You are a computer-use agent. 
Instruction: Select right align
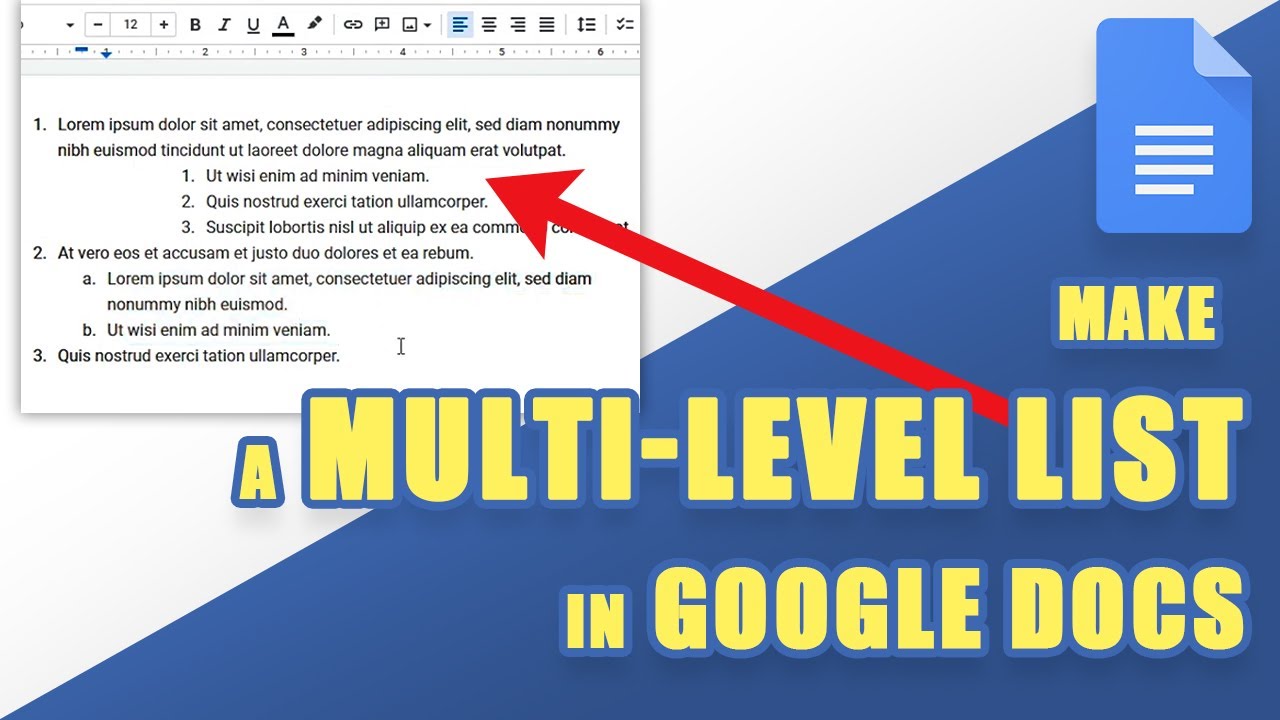coord(518,25)
